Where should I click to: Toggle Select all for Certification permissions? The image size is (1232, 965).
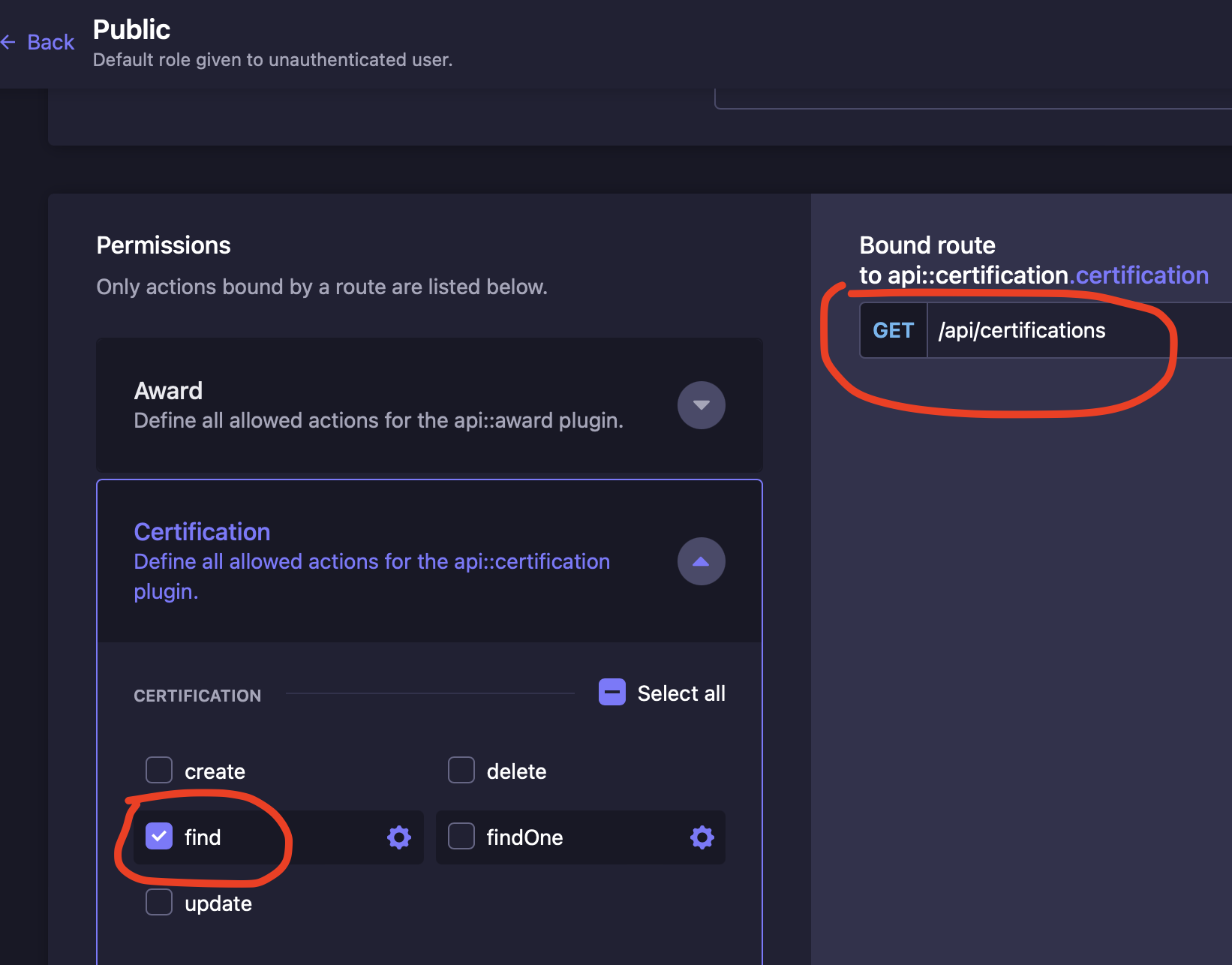pyautogui.click(x=611, y=692)
